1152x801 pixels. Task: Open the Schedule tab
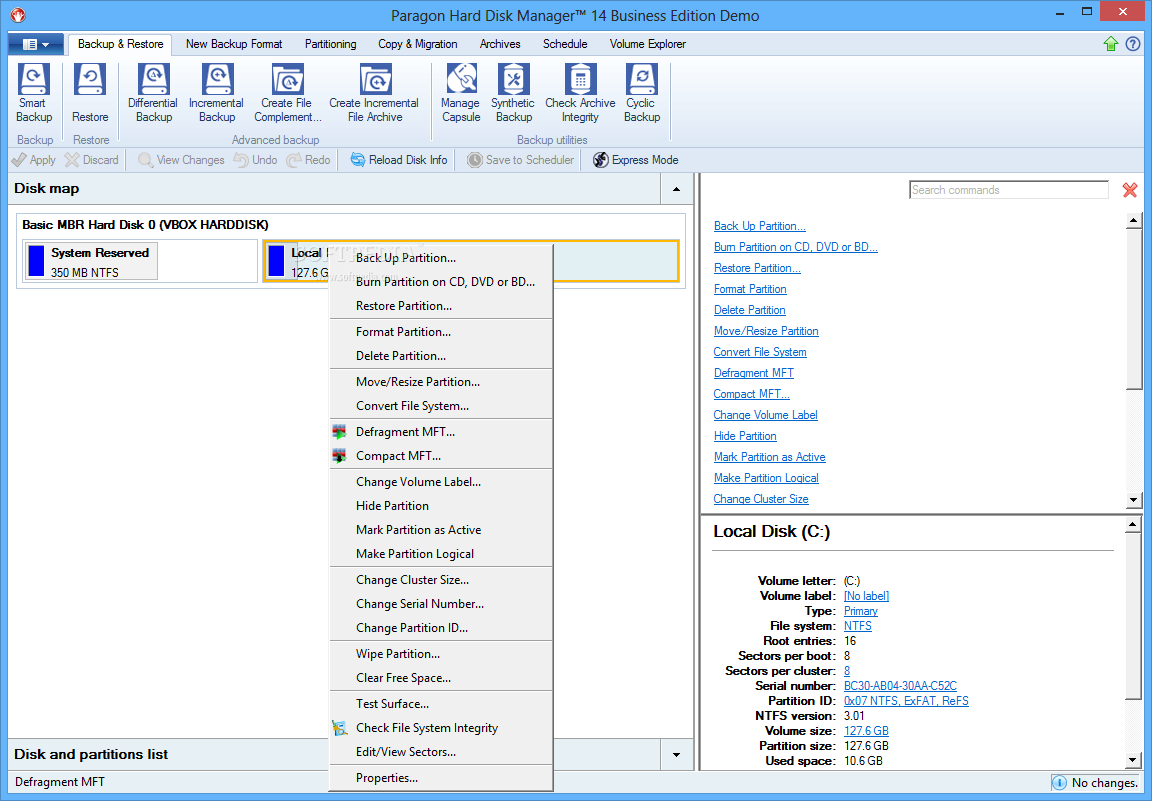(565, 44)
